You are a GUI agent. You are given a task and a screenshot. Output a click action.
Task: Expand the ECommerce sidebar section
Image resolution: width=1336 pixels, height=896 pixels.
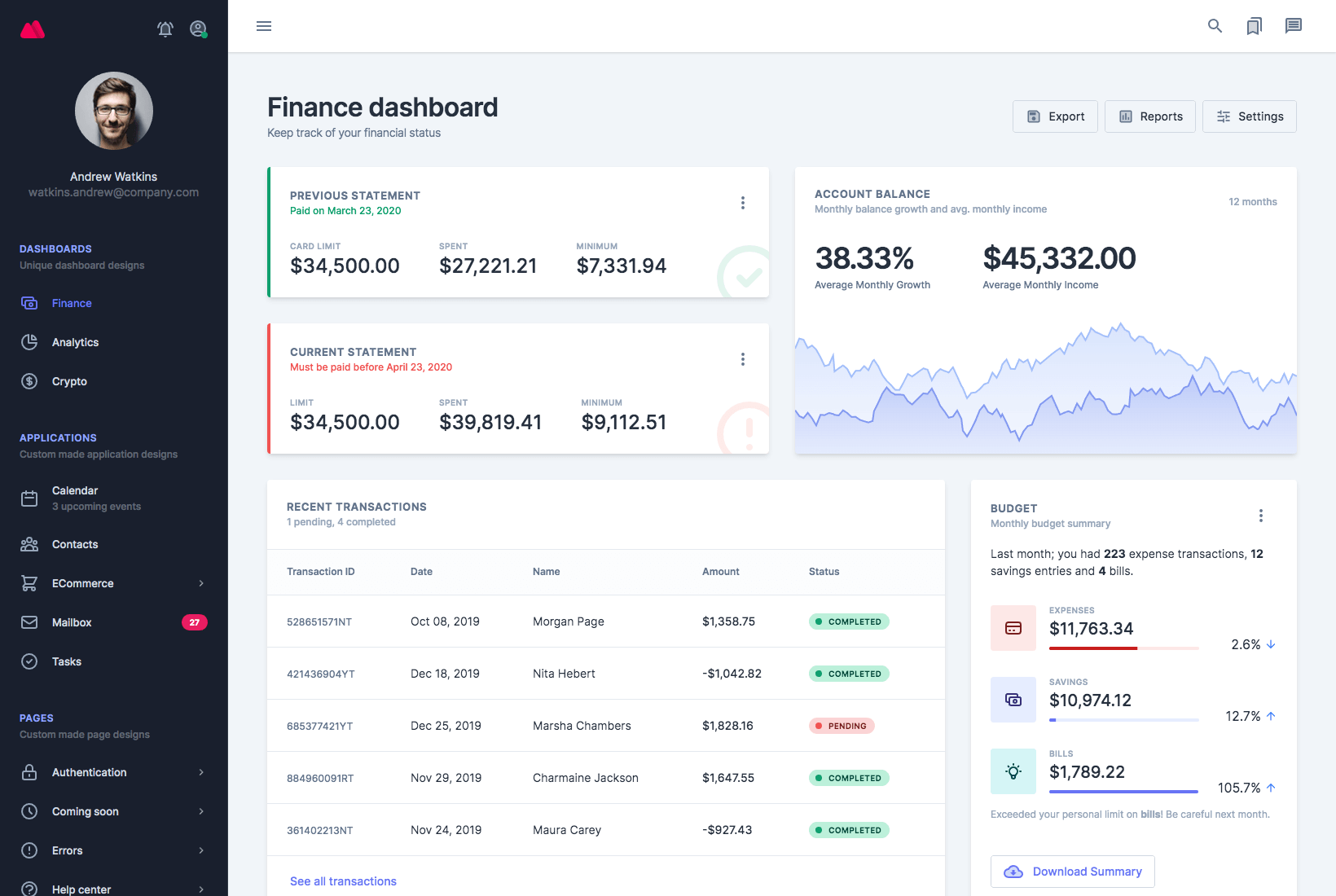pos(114,583)
